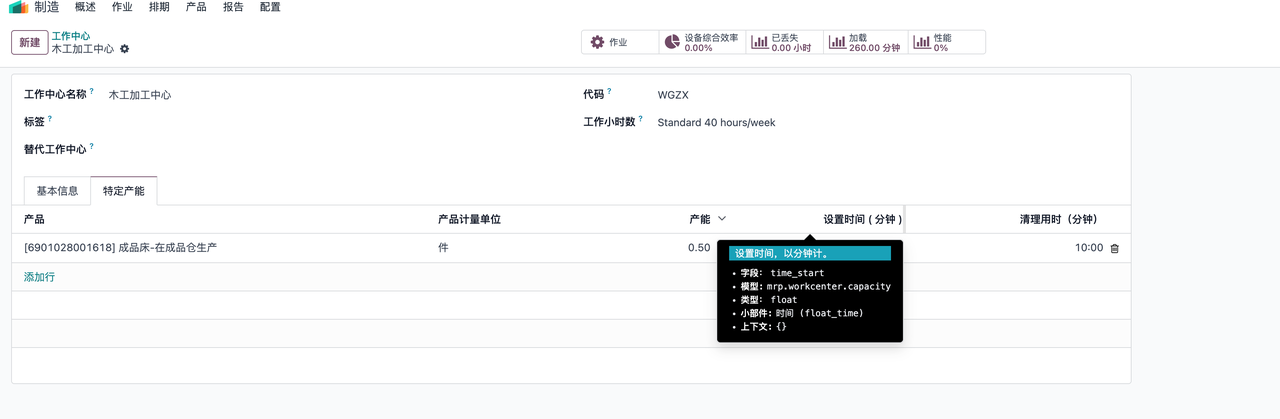Click help mark next to 代码
The image size is (1280, 419).
point(609,91)
